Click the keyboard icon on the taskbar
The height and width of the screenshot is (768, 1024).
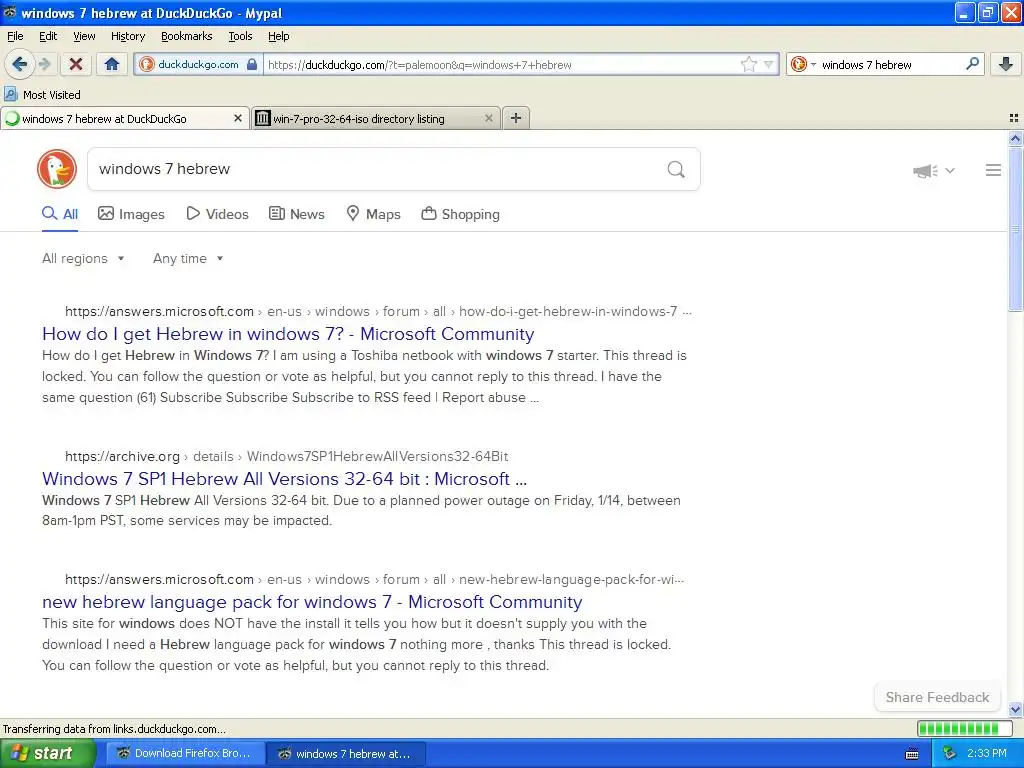[x=912, y=754]
